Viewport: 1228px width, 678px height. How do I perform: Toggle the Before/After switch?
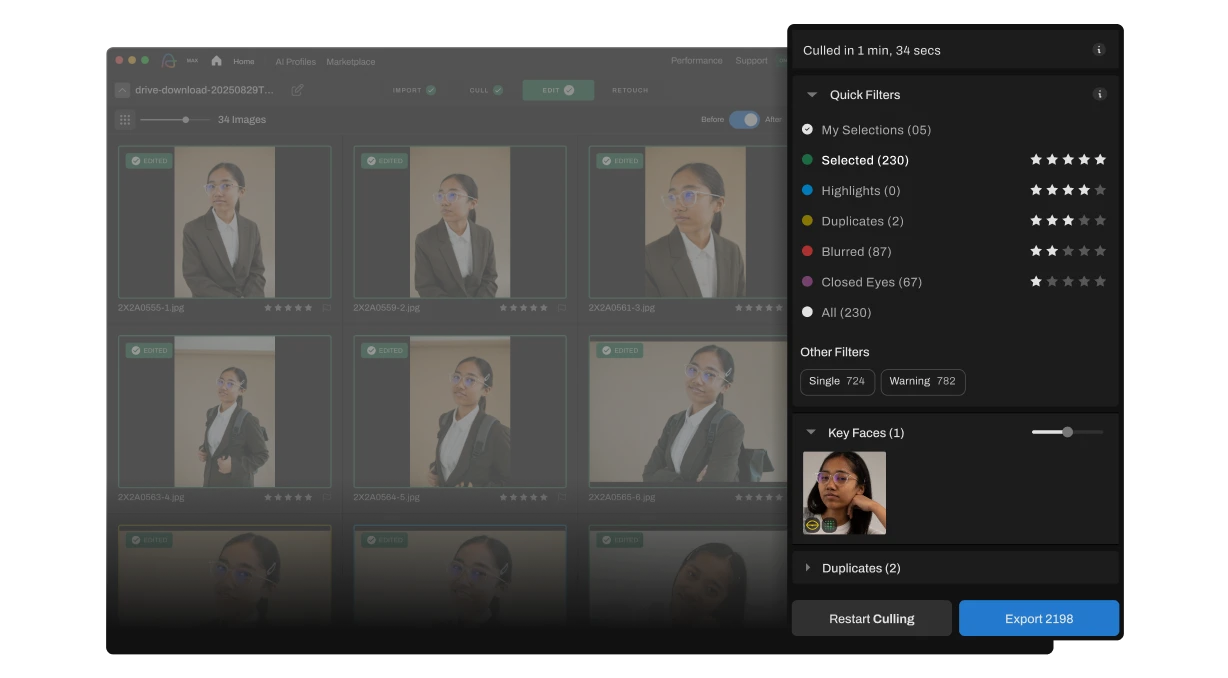click(744, 120)
